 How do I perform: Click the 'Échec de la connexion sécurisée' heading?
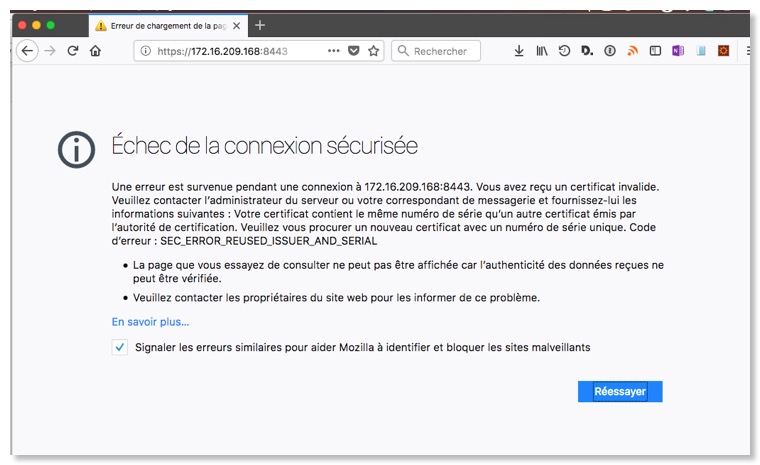pyautogui.click(x=265, y=146)
